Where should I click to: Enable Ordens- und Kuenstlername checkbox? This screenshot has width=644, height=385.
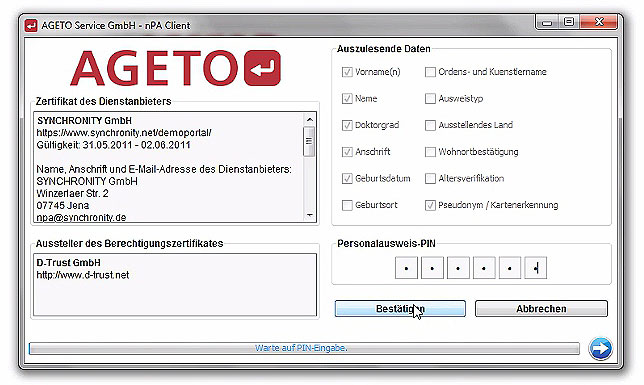430,72
